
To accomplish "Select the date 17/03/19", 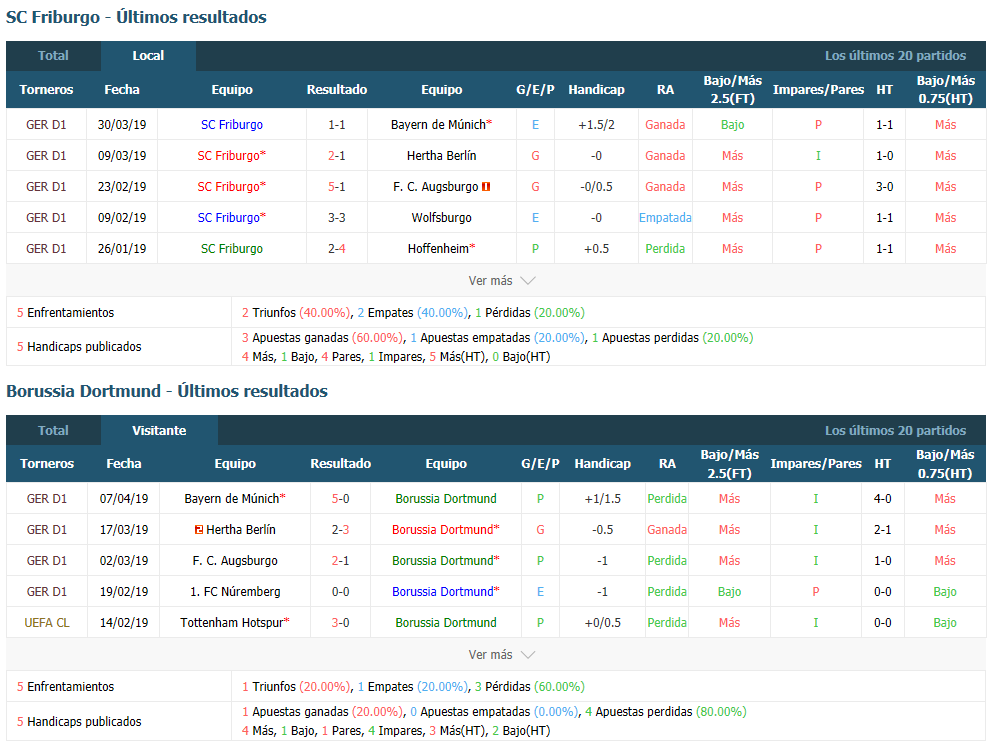I will (123, 530).
